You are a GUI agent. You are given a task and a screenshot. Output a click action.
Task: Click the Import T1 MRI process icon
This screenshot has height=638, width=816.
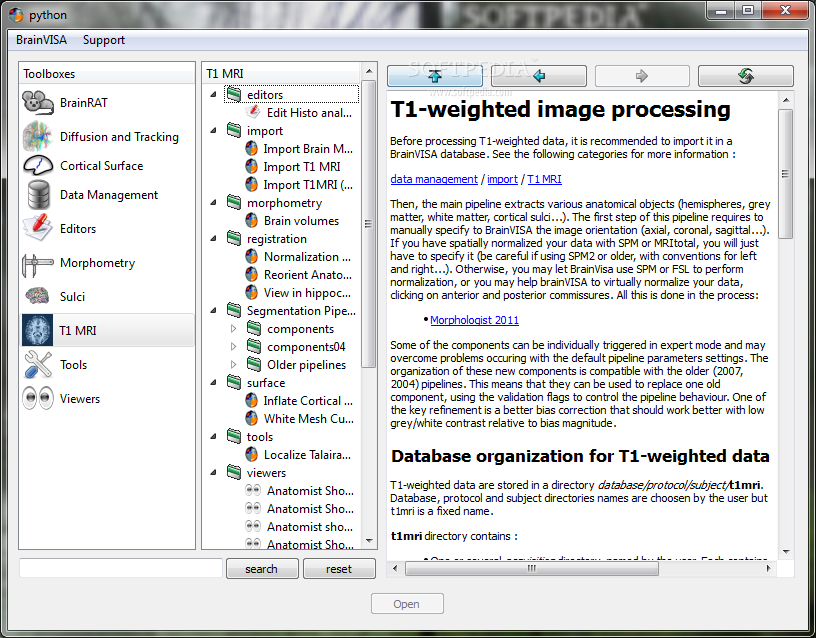(x=251, y=167)
